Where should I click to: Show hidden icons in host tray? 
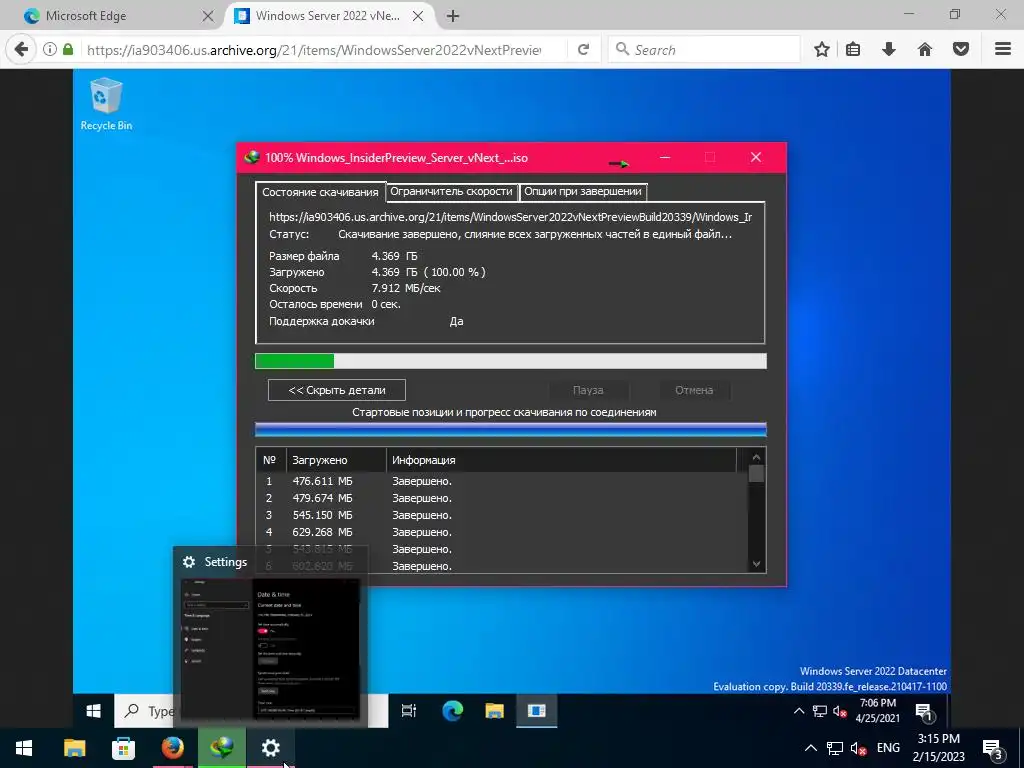(810, 748)
